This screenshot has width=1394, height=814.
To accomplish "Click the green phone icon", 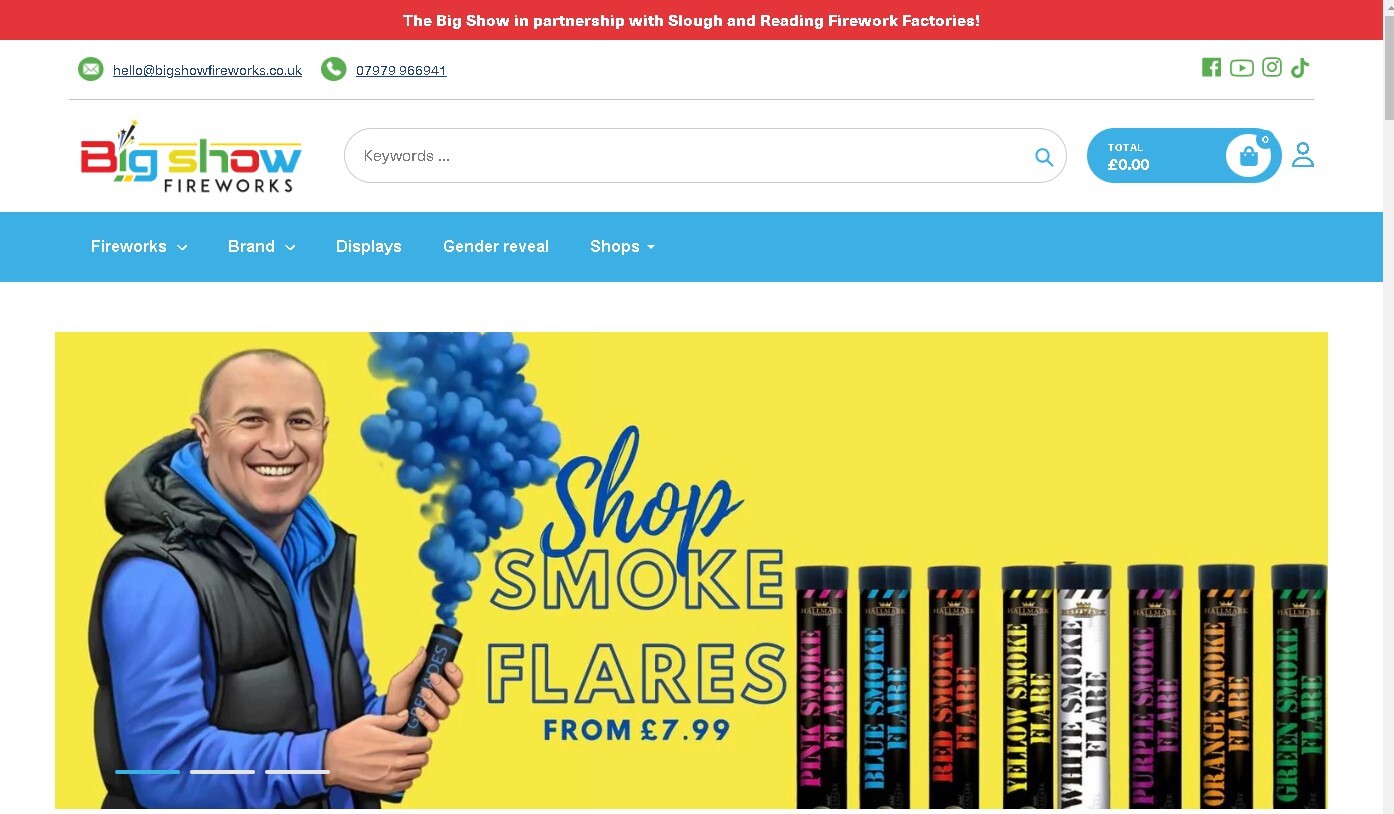I will (334, 69).
